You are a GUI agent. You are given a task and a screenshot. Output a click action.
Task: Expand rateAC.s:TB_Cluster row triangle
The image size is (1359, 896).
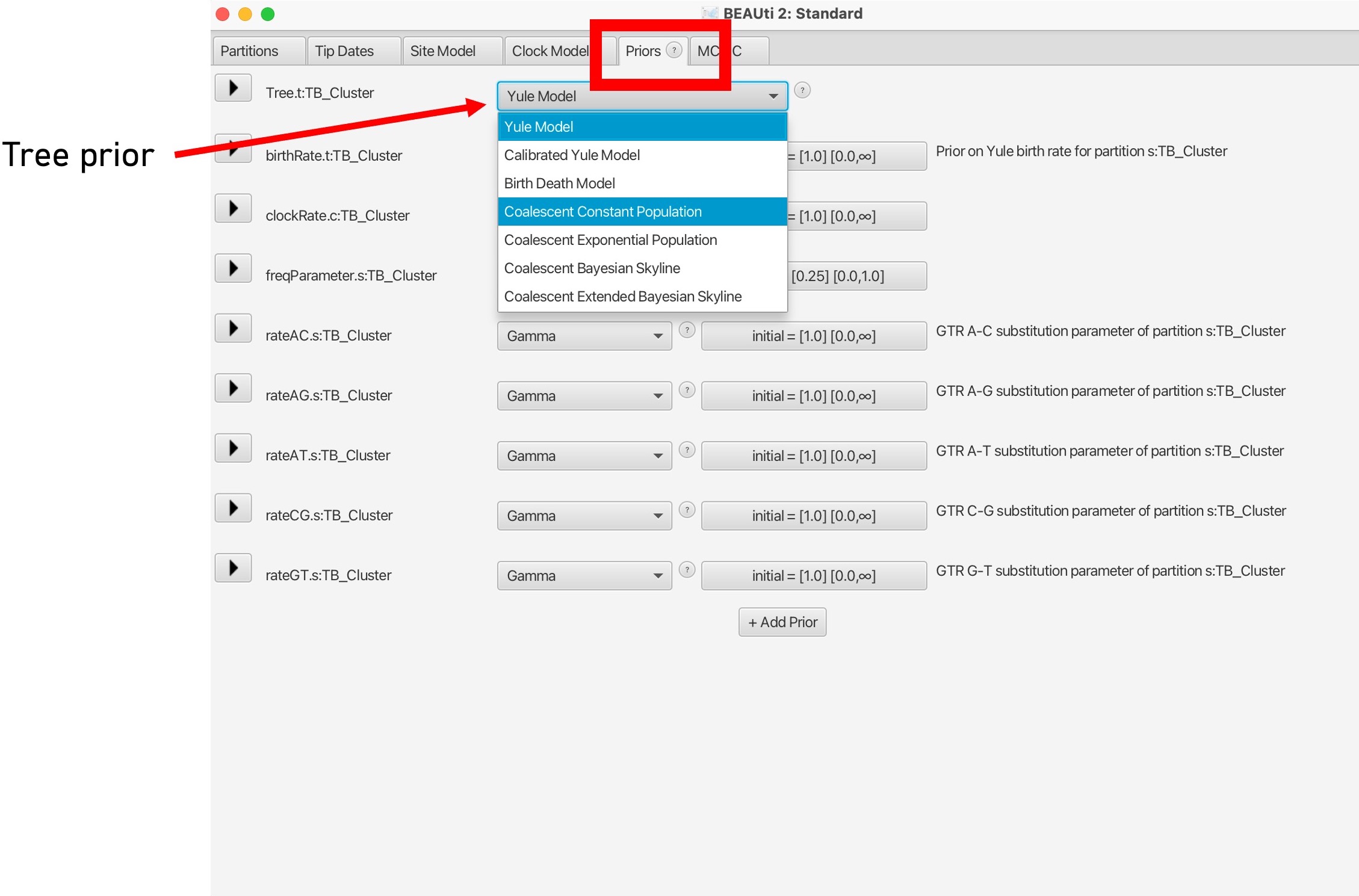point(233,329)
